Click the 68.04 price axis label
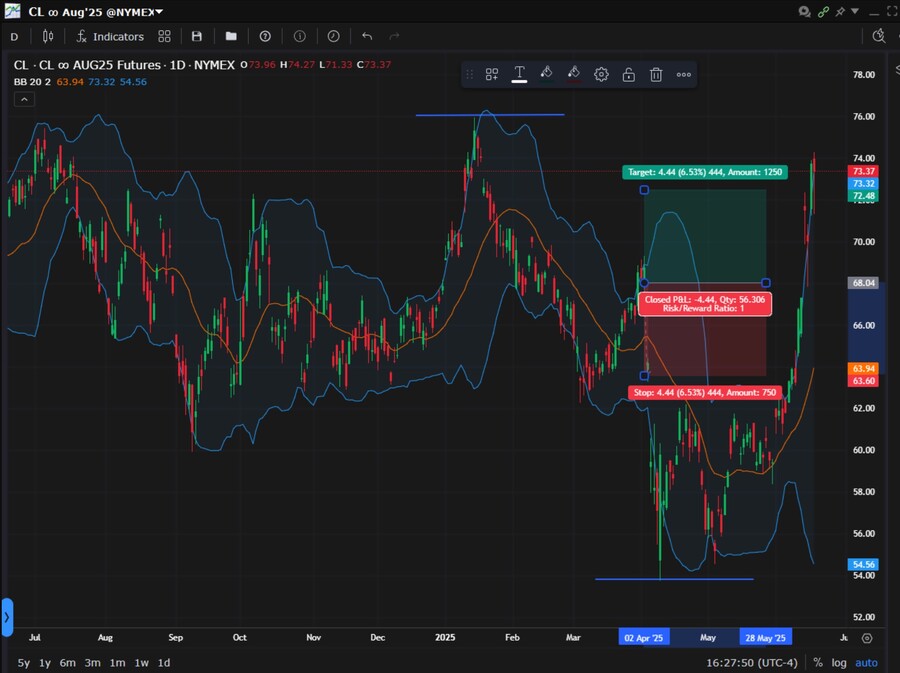The image size is (900, 673). click(863, 283)
